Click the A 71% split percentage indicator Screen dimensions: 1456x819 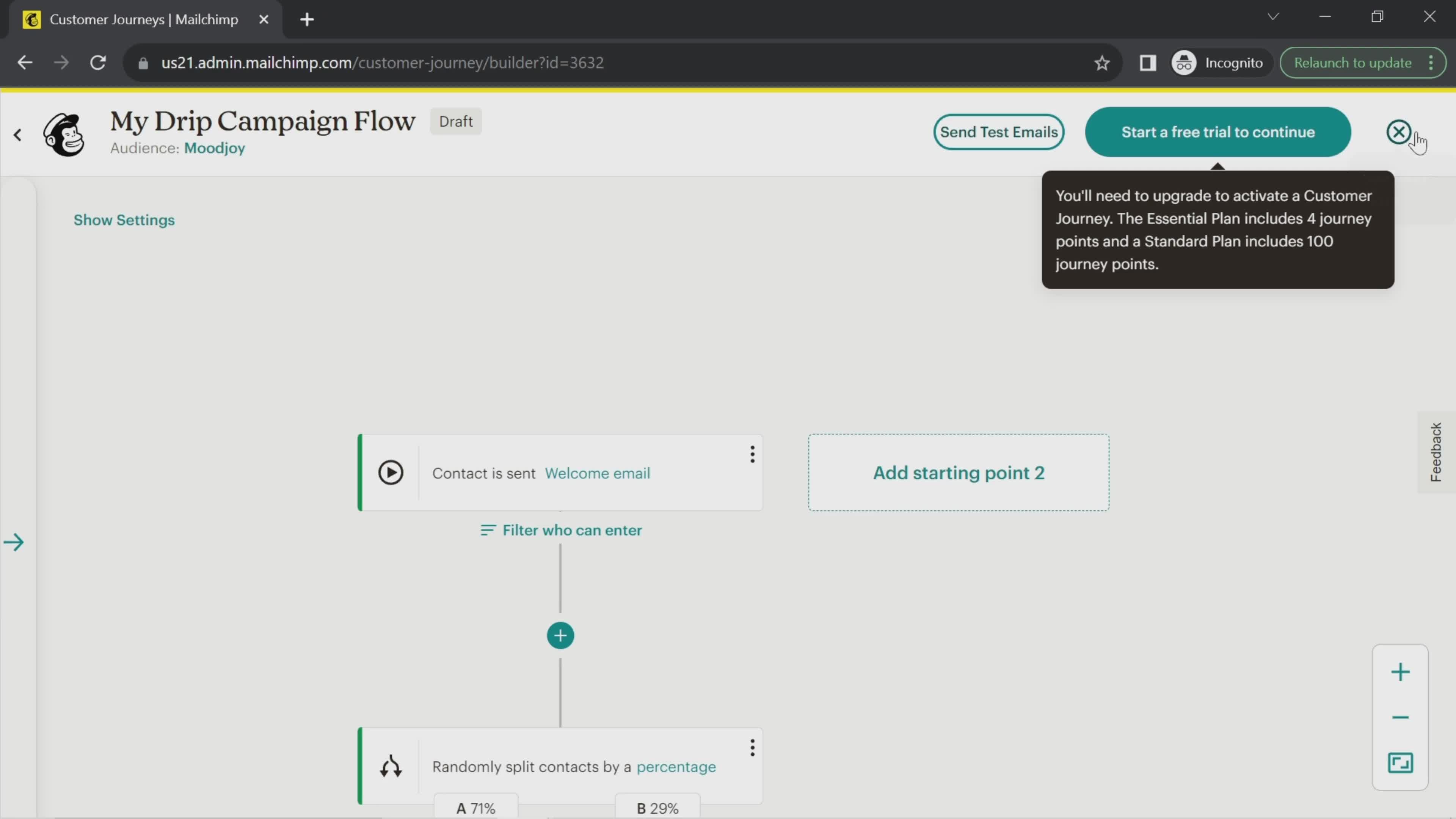click(475, 808)
